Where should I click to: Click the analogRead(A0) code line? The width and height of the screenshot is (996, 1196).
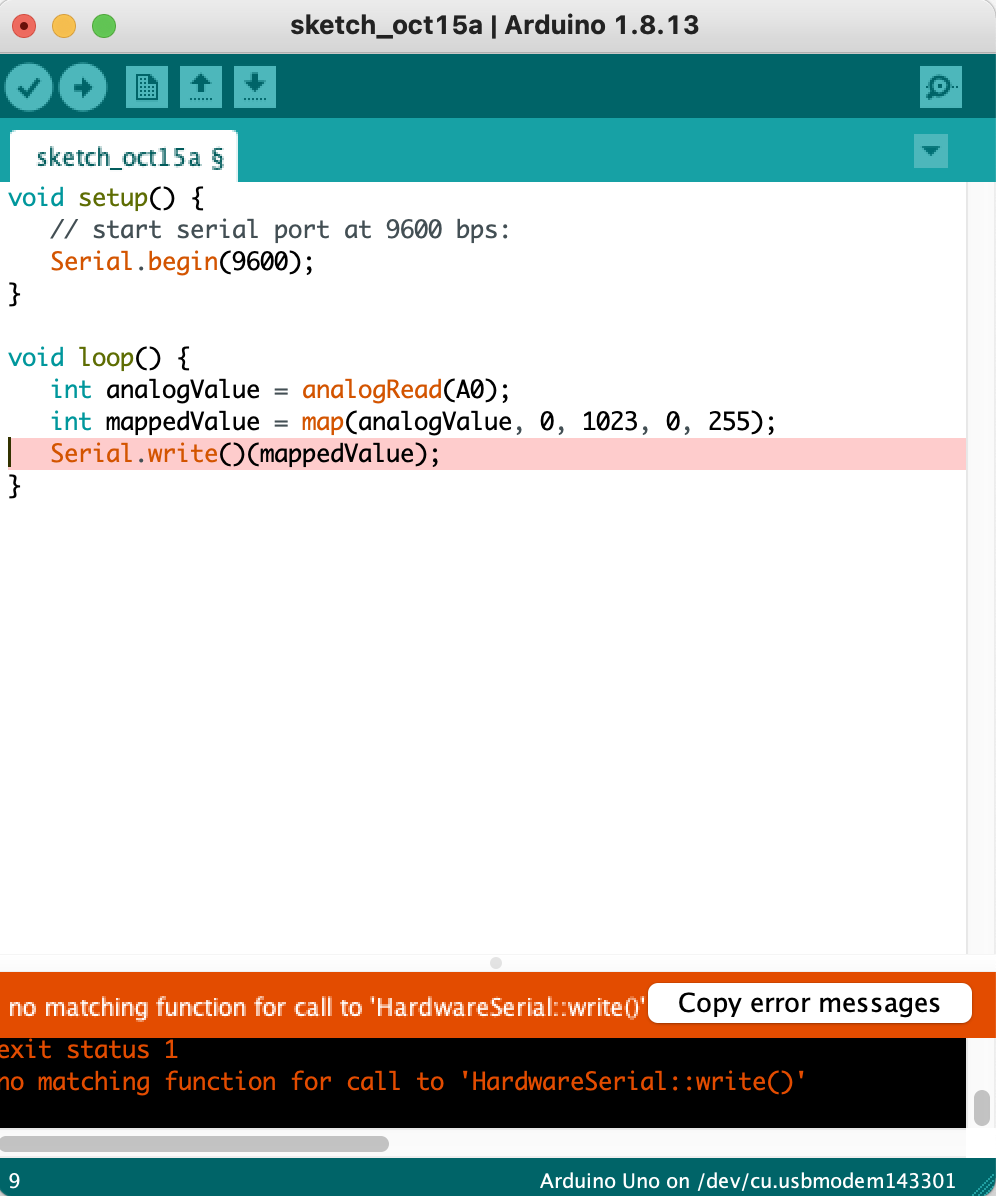click(280, 390)
